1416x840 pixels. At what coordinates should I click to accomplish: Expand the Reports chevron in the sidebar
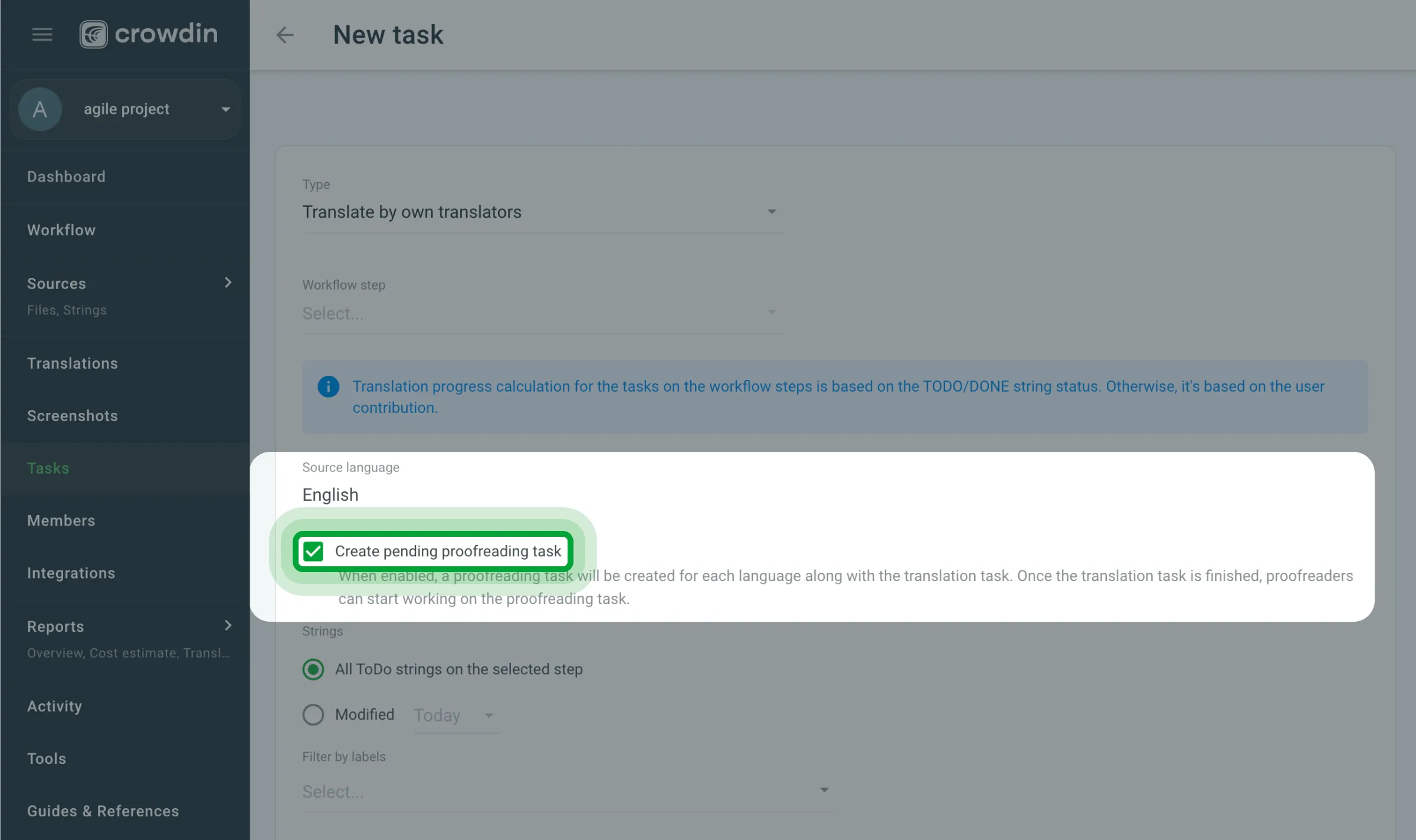pos(228,625)
